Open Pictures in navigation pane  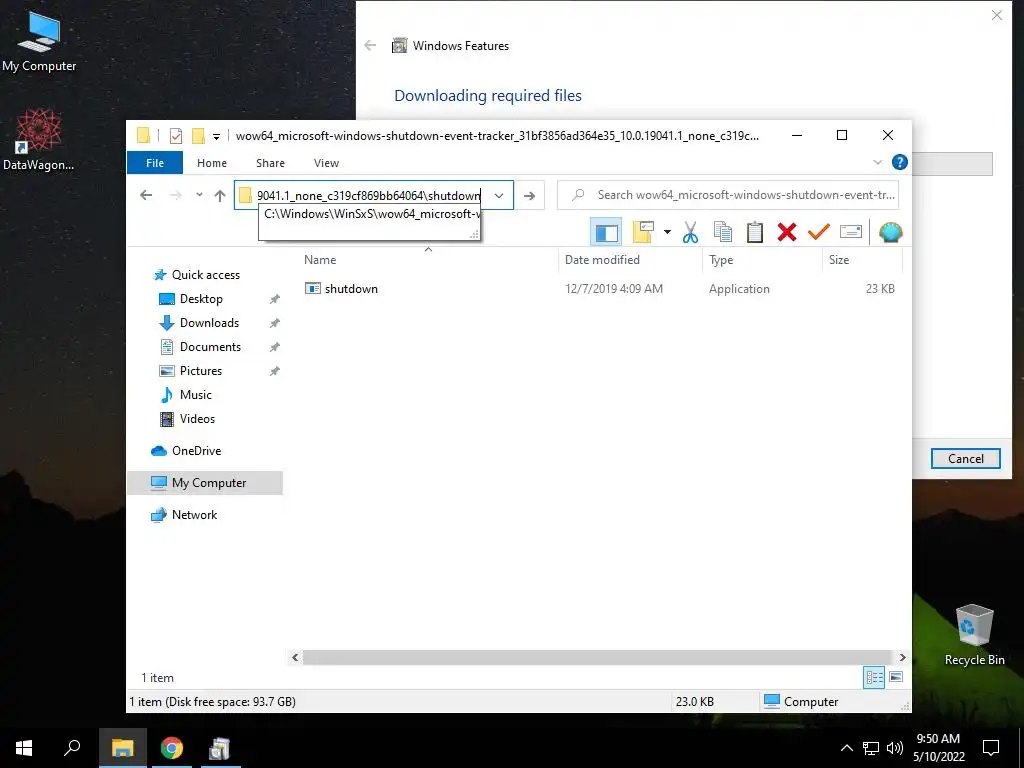pos(200,371)
